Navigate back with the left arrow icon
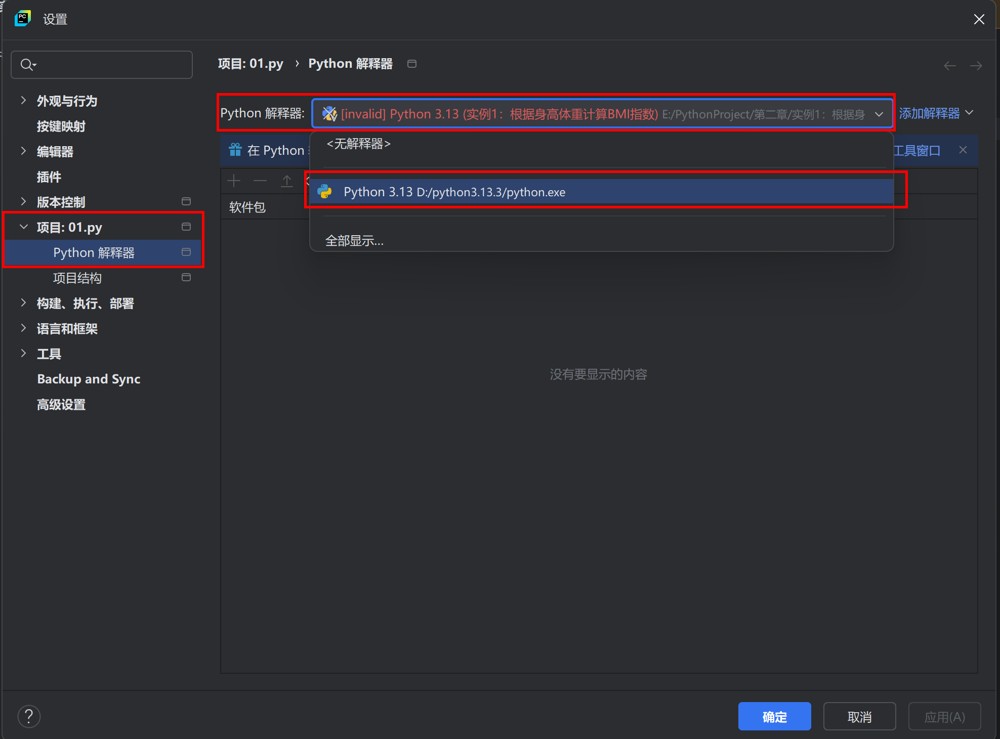1000x739 pixels. tap(950, 66)
